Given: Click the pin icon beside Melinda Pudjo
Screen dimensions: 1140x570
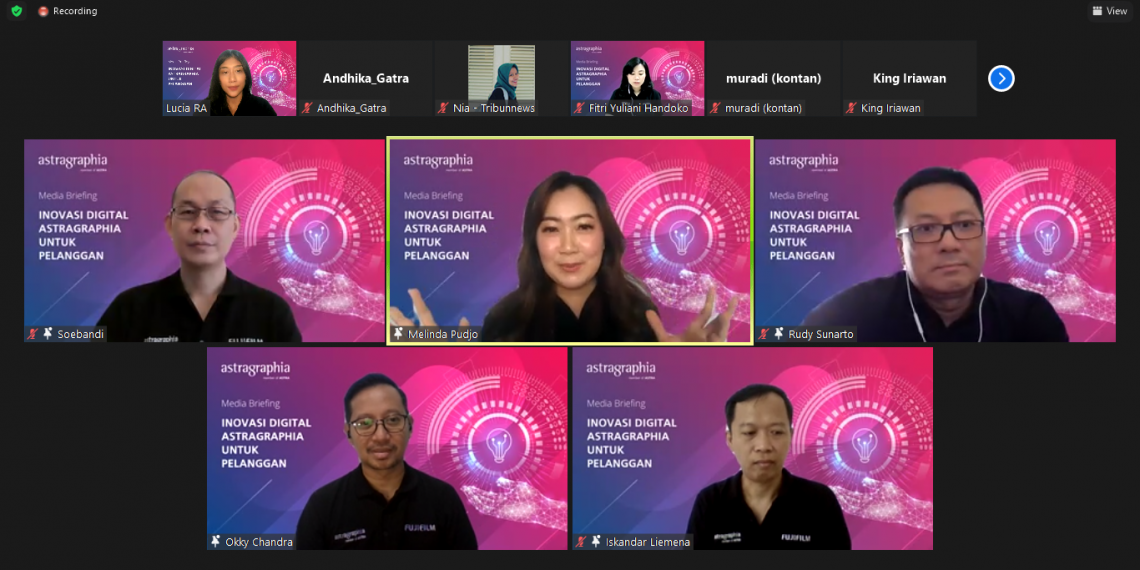Looking at the screenshot, I should (397, 334).
